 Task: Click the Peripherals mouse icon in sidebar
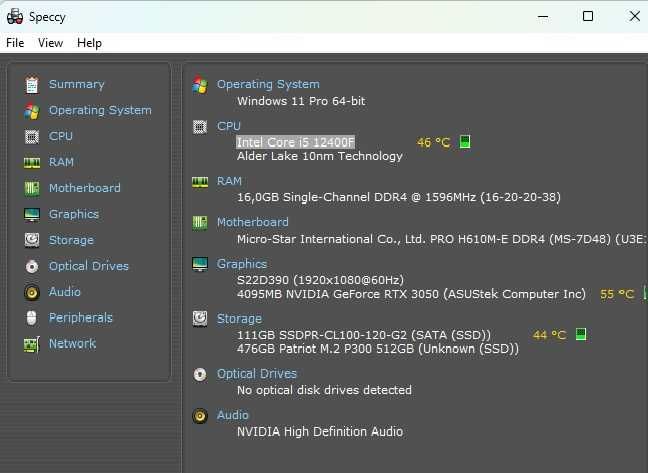click(32, 318)
